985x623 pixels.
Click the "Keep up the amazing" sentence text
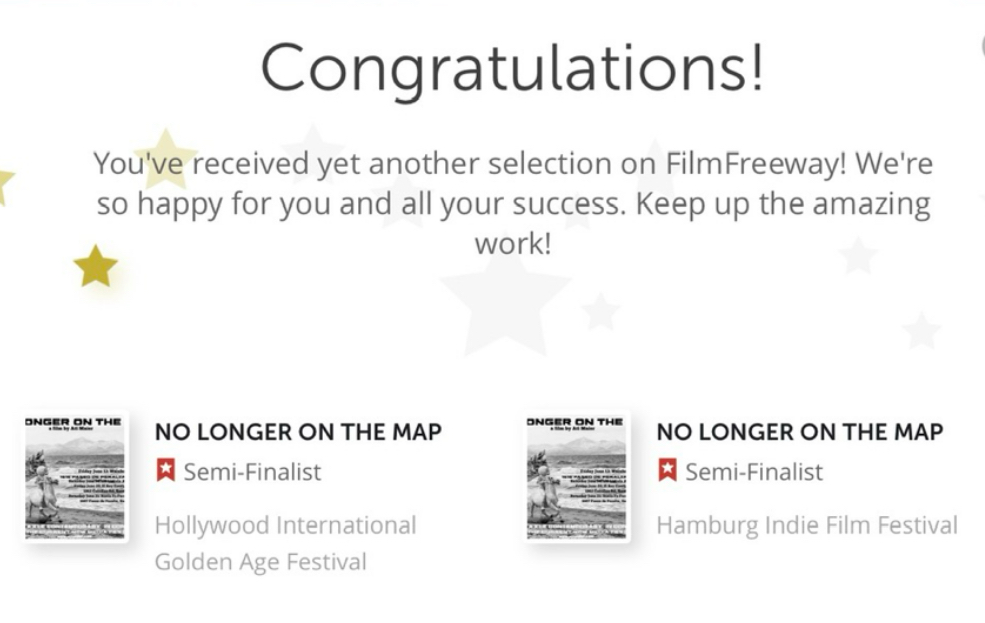point(783,204)
